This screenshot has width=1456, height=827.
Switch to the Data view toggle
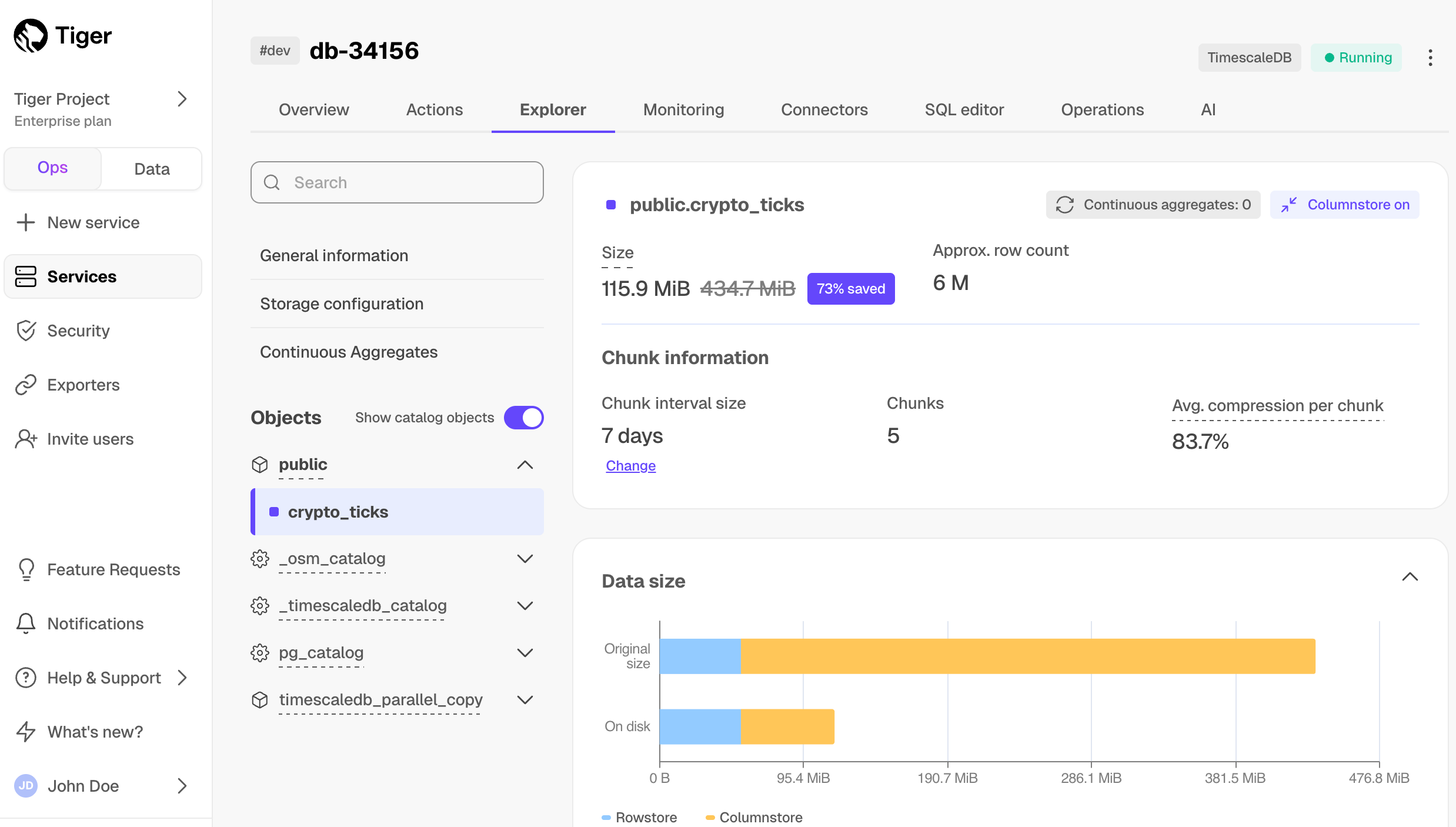point(152,169)
